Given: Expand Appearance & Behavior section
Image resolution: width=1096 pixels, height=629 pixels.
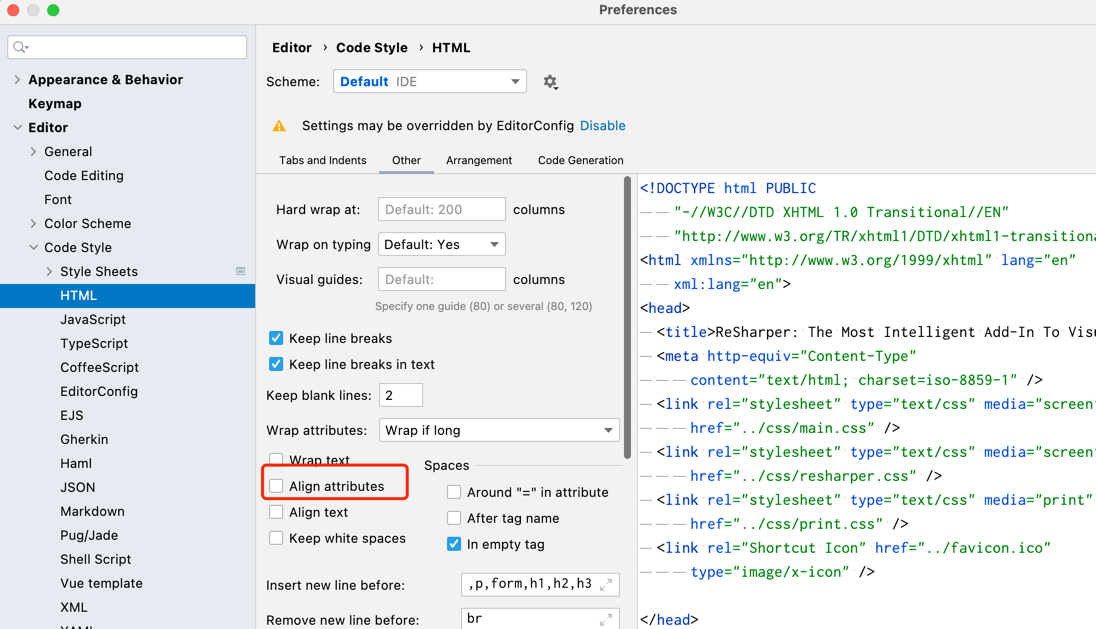Looking at the screenshot, I should tap(17, 80).
